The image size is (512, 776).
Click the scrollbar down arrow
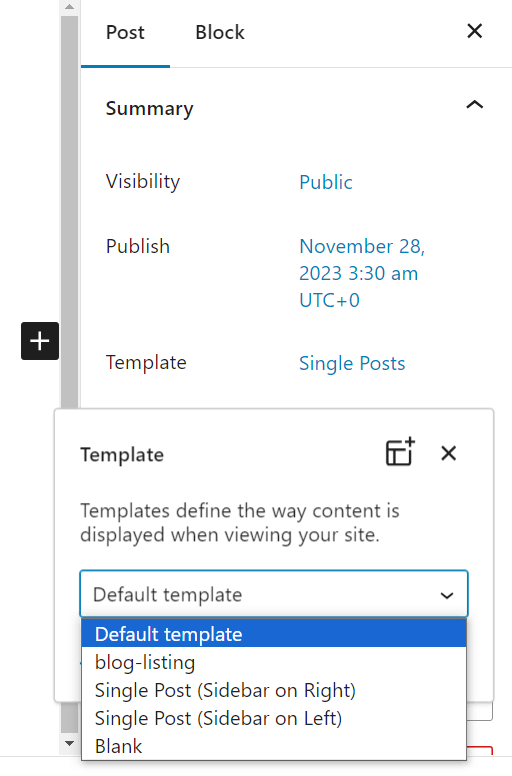pyautogui.click(x=69, y=743)
